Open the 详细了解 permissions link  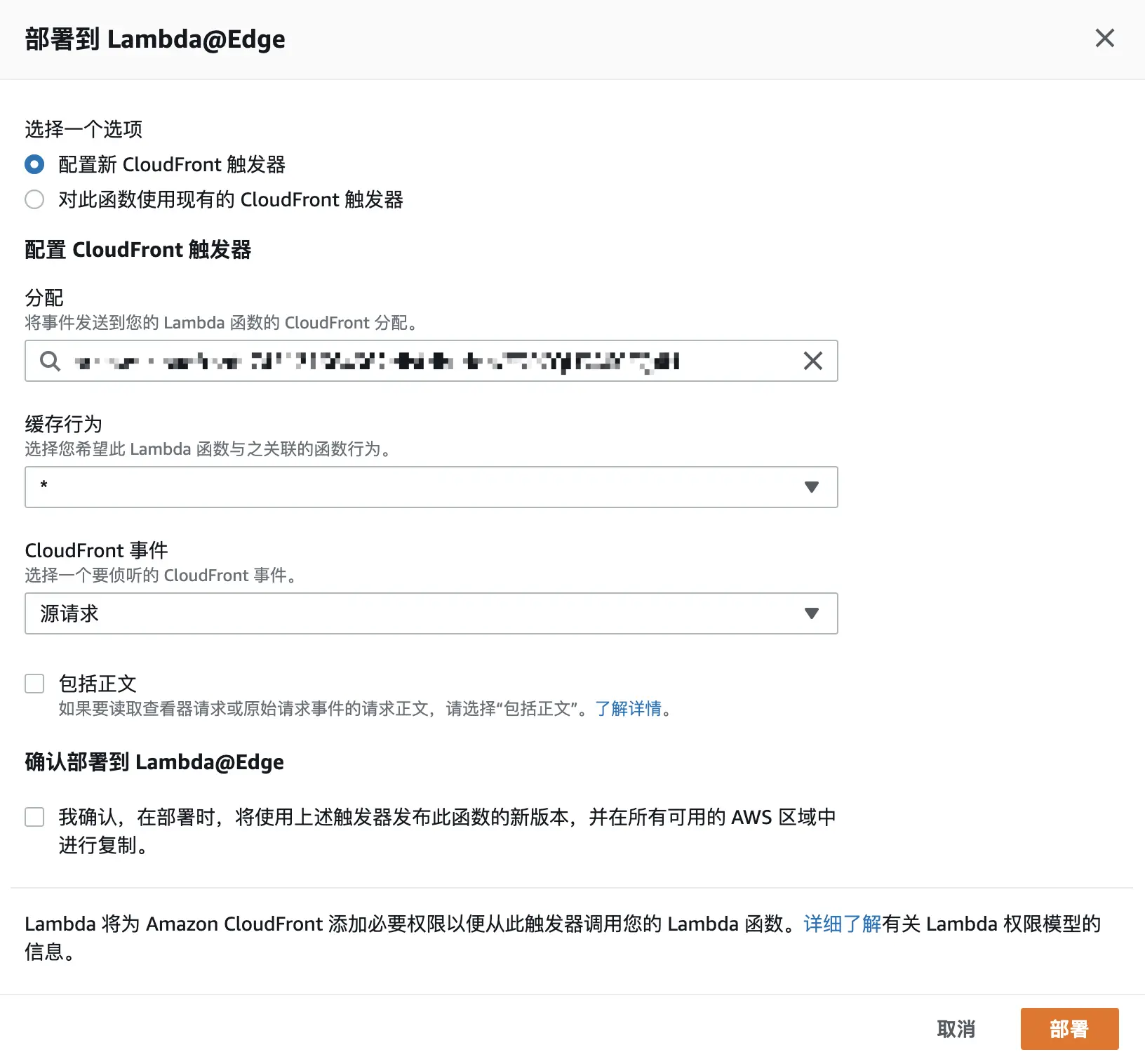pyautogui.click(x=842, y=924)
